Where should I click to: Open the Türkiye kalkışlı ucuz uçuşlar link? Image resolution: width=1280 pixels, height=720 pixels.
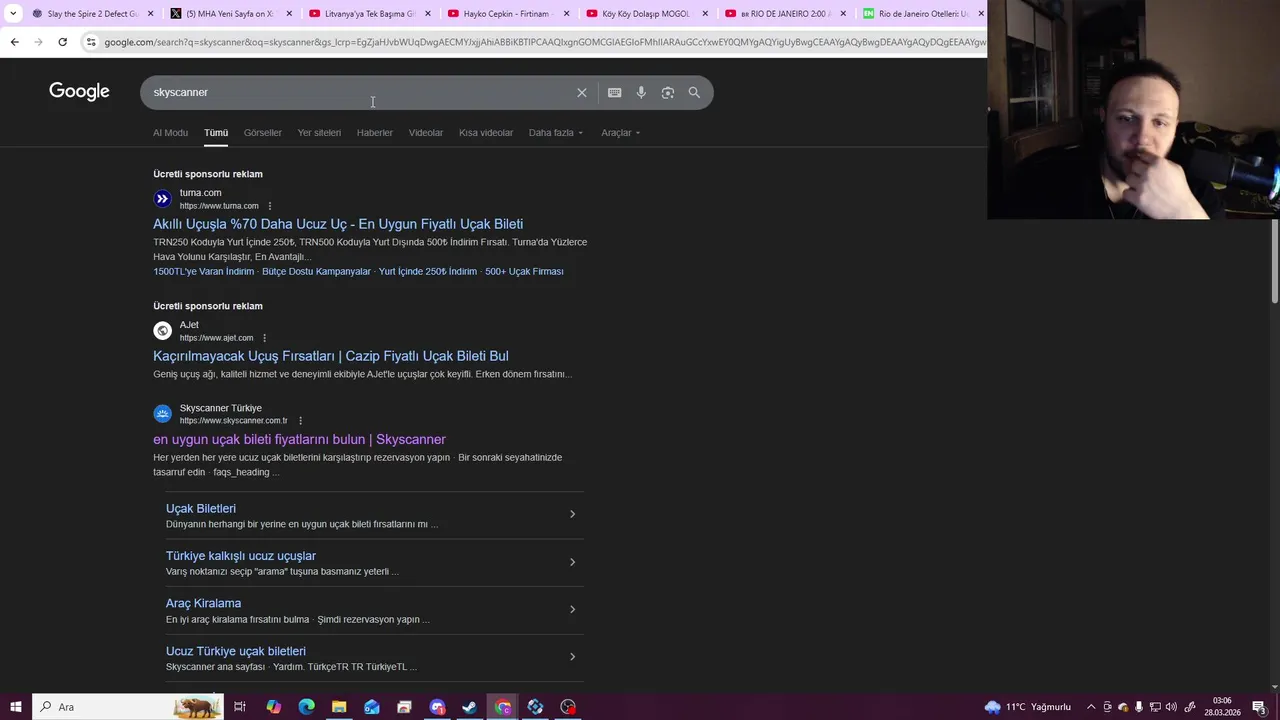click(241, 556)
